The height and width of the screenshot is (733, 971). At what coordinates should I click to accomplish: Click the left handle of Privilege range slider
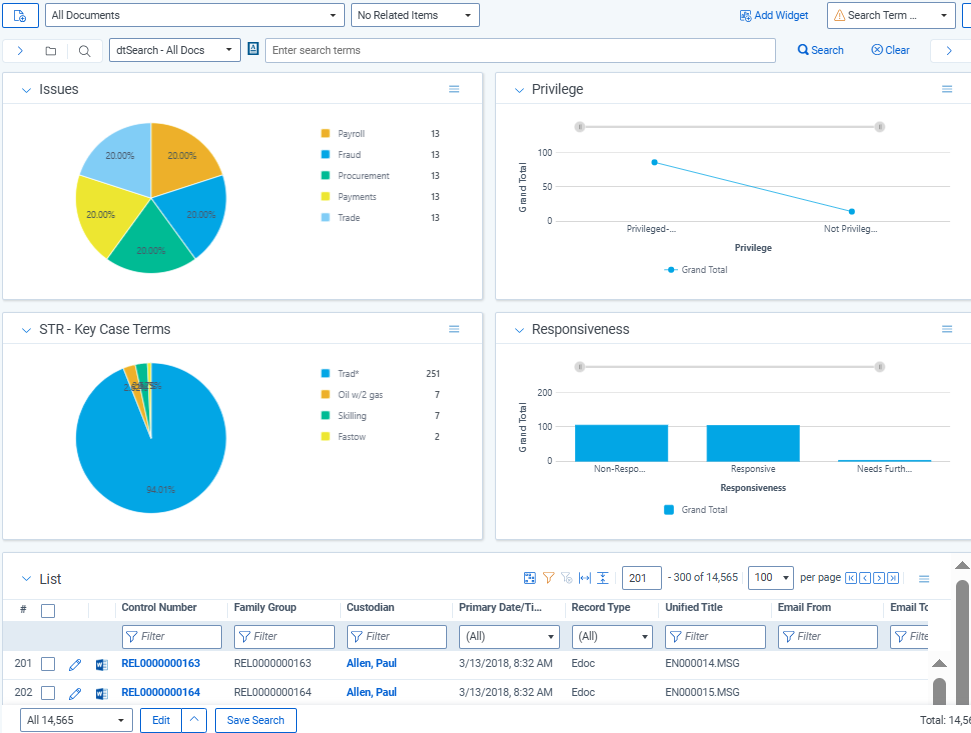[580, 127]
